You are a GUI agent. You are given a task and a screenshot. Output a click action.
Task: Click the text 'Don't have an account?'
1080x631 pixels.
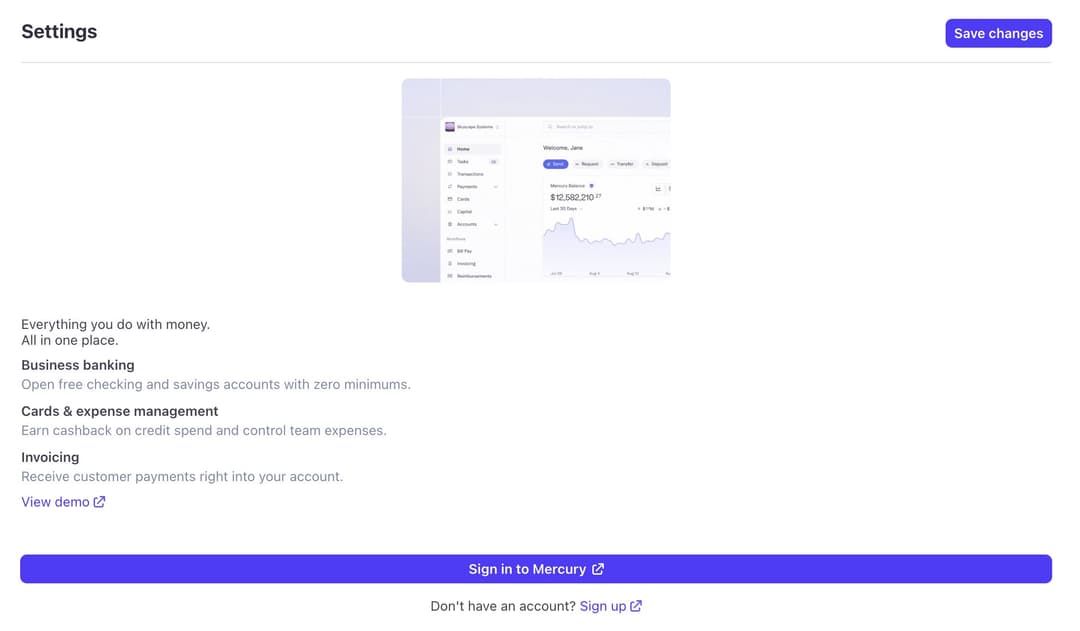point(503,606)
